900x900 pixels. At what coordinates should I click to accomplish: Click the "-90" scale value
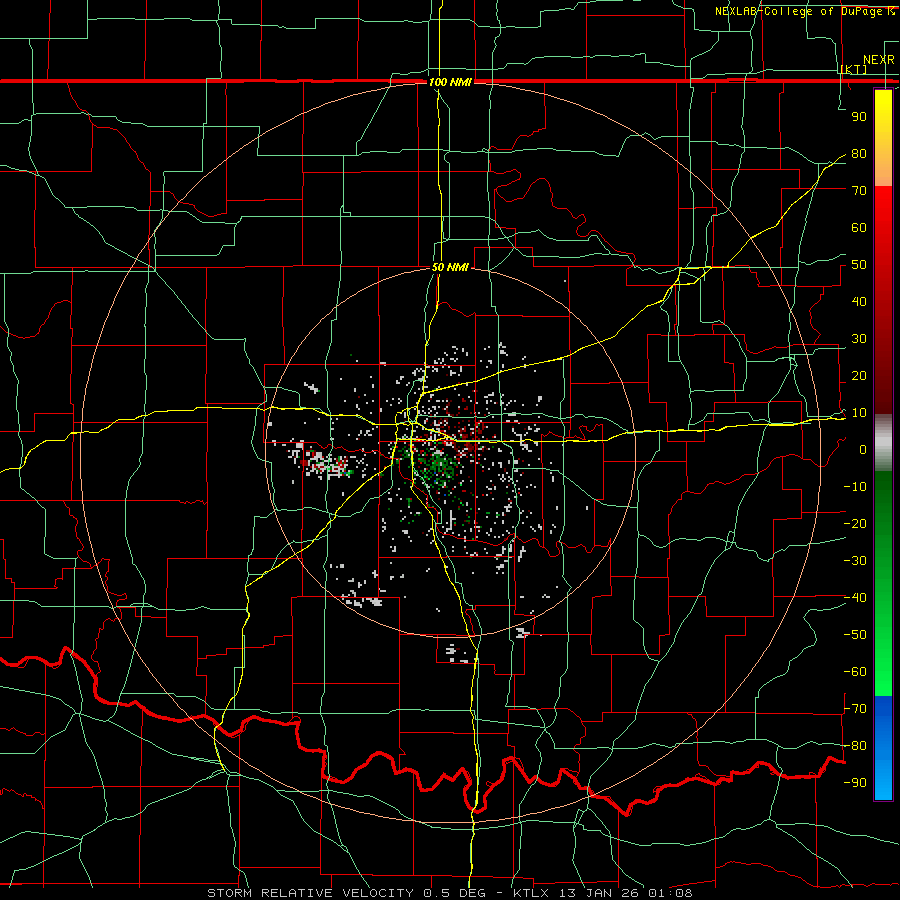click(x=855, y=783)
